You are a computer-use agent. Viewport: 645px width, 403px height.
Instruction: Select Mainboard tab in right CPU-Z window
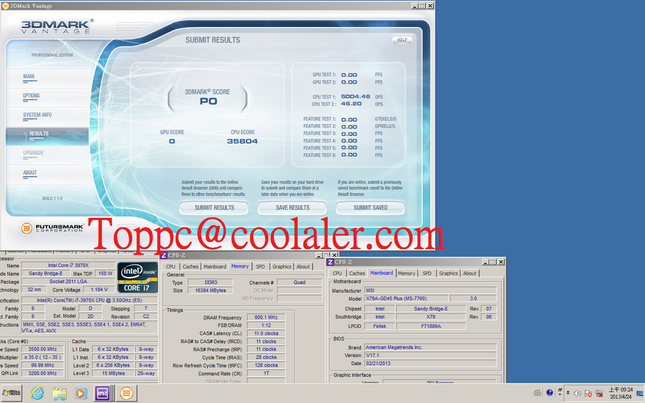pos(381,273)
